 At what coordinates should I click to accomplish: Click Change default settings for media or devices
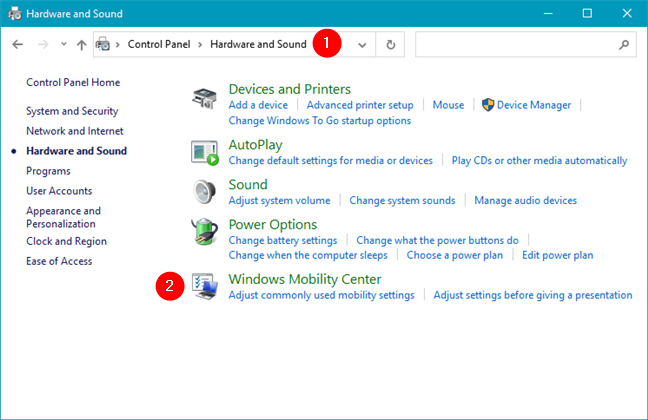(331, 160)
